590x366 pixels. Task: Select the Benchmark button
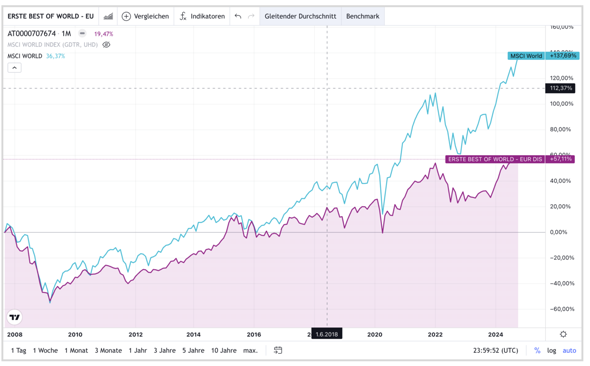363,16
